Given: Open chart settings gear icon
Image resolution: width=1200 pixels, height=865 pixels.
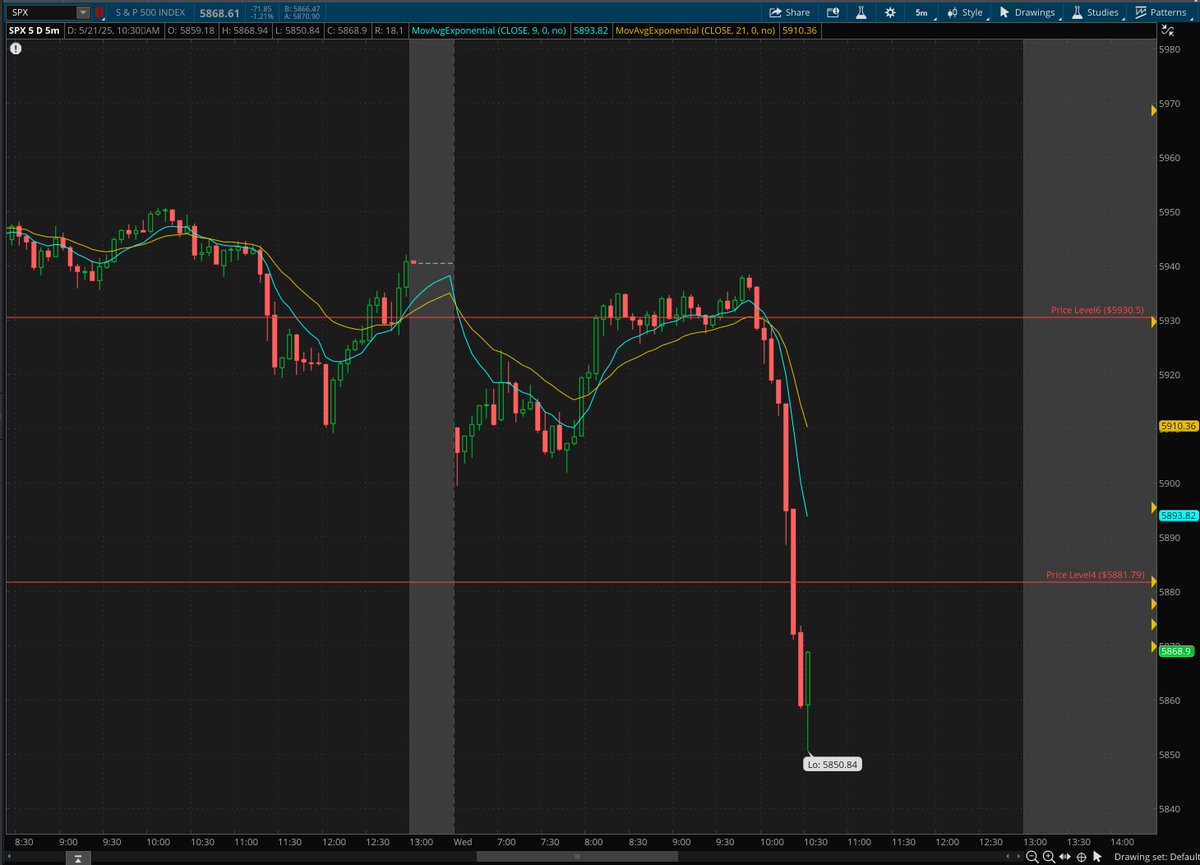Looking at the screenshot, I should (889, 13).
